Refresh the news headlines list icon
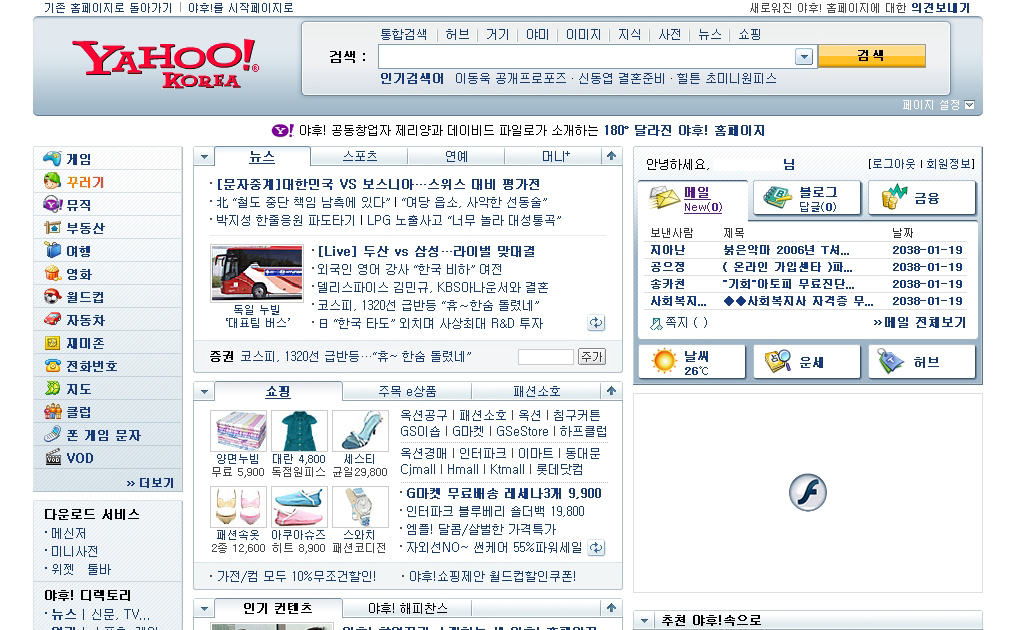 [x=596, y=323]
